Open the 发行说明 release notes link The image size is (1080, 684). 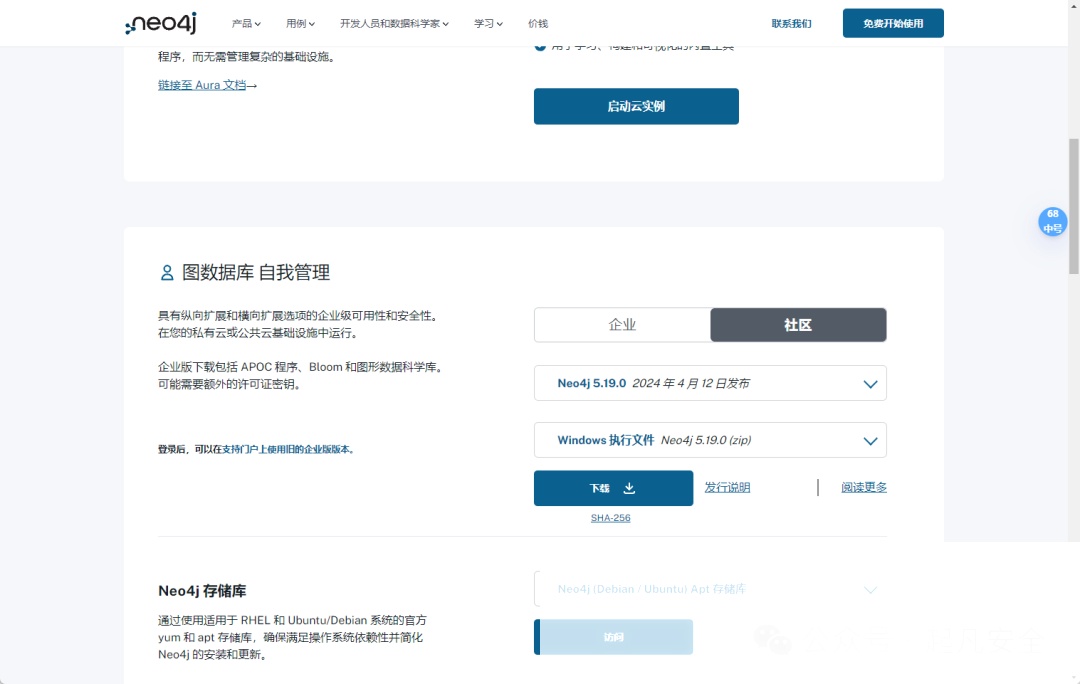(727, 487)
